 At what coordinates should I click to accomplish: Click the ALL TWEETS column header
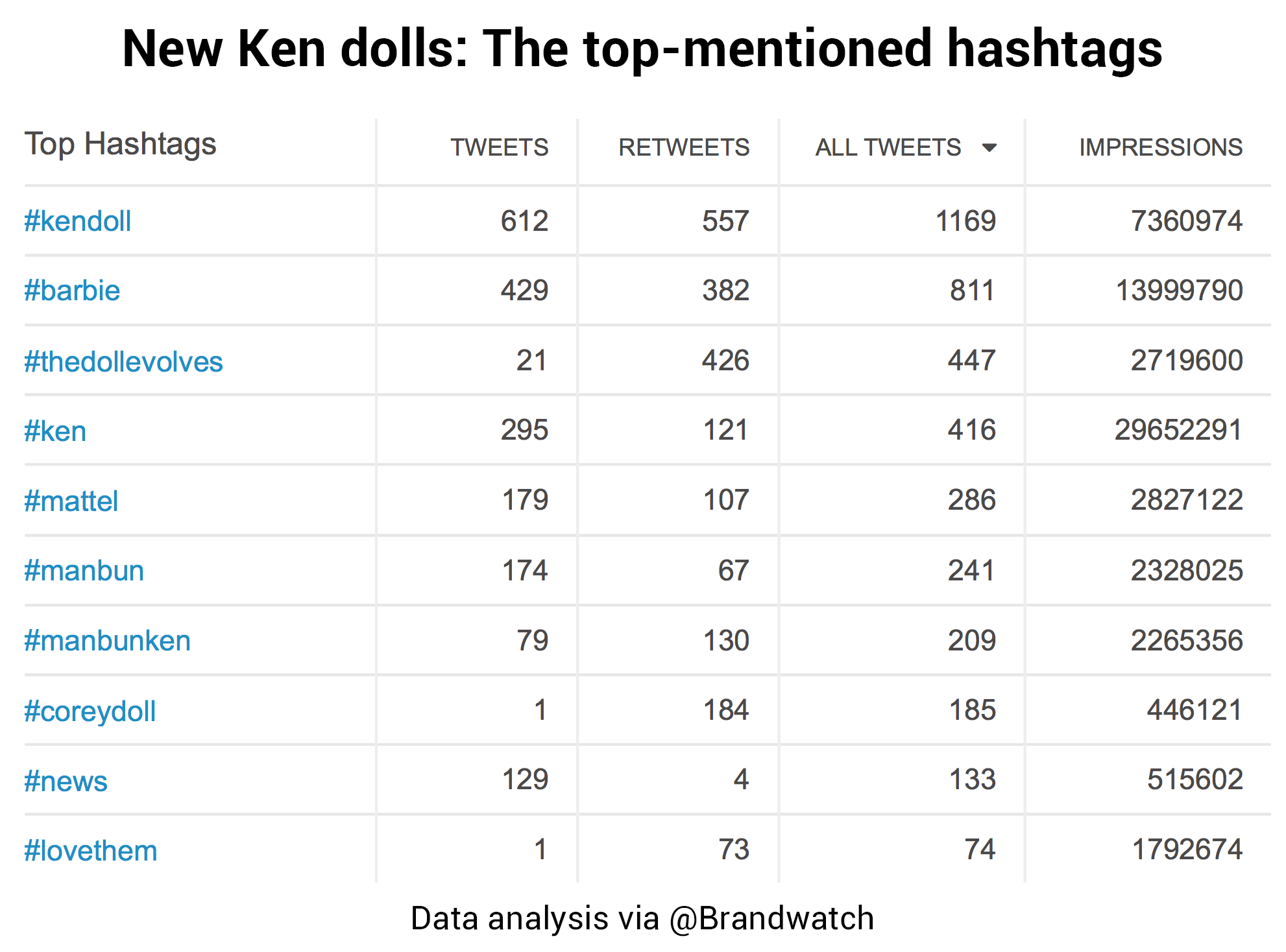point(888,147)
